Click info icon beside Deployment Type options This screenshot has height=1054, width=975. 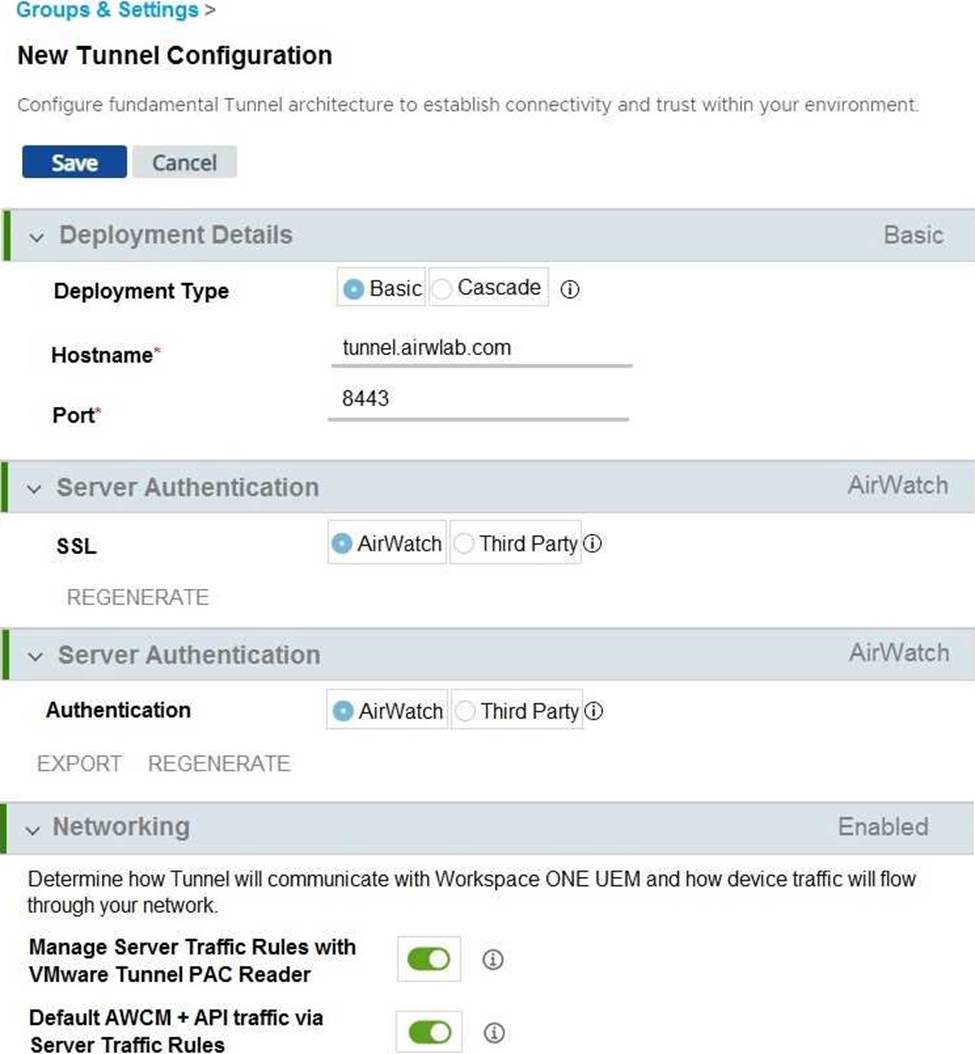pos(570,290)
